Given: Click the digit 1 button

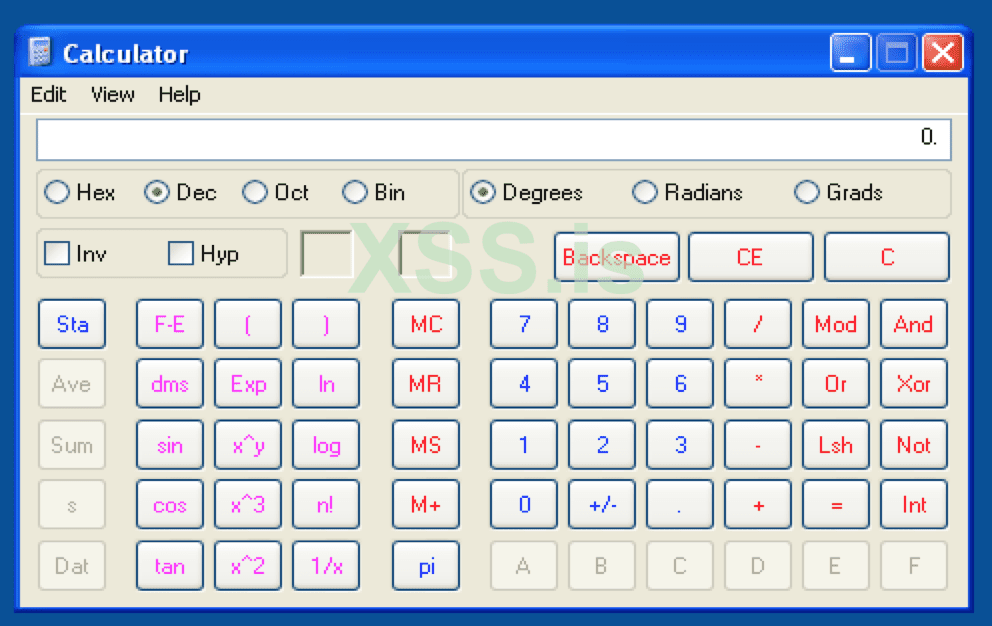Looking at the screenshot, I should point(524,445).
